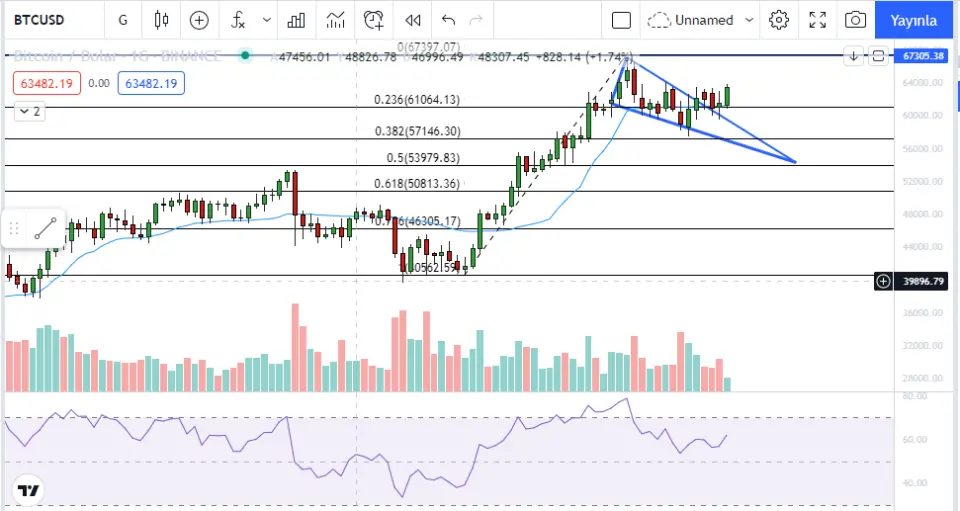Change the G timeframe interval
Image resolution: width=960 pixels, height=511 pixels.
click(x=122, y=20)
